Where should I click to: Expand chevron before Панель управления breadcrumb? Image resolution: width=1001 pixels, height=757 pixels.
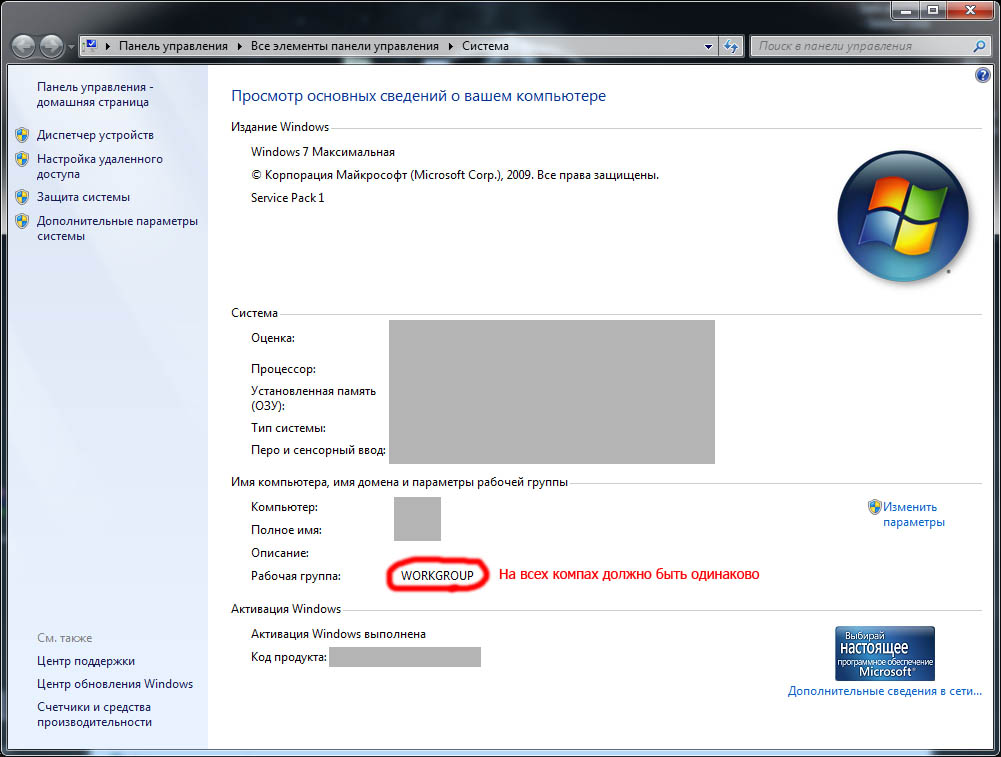click(108, 46)
